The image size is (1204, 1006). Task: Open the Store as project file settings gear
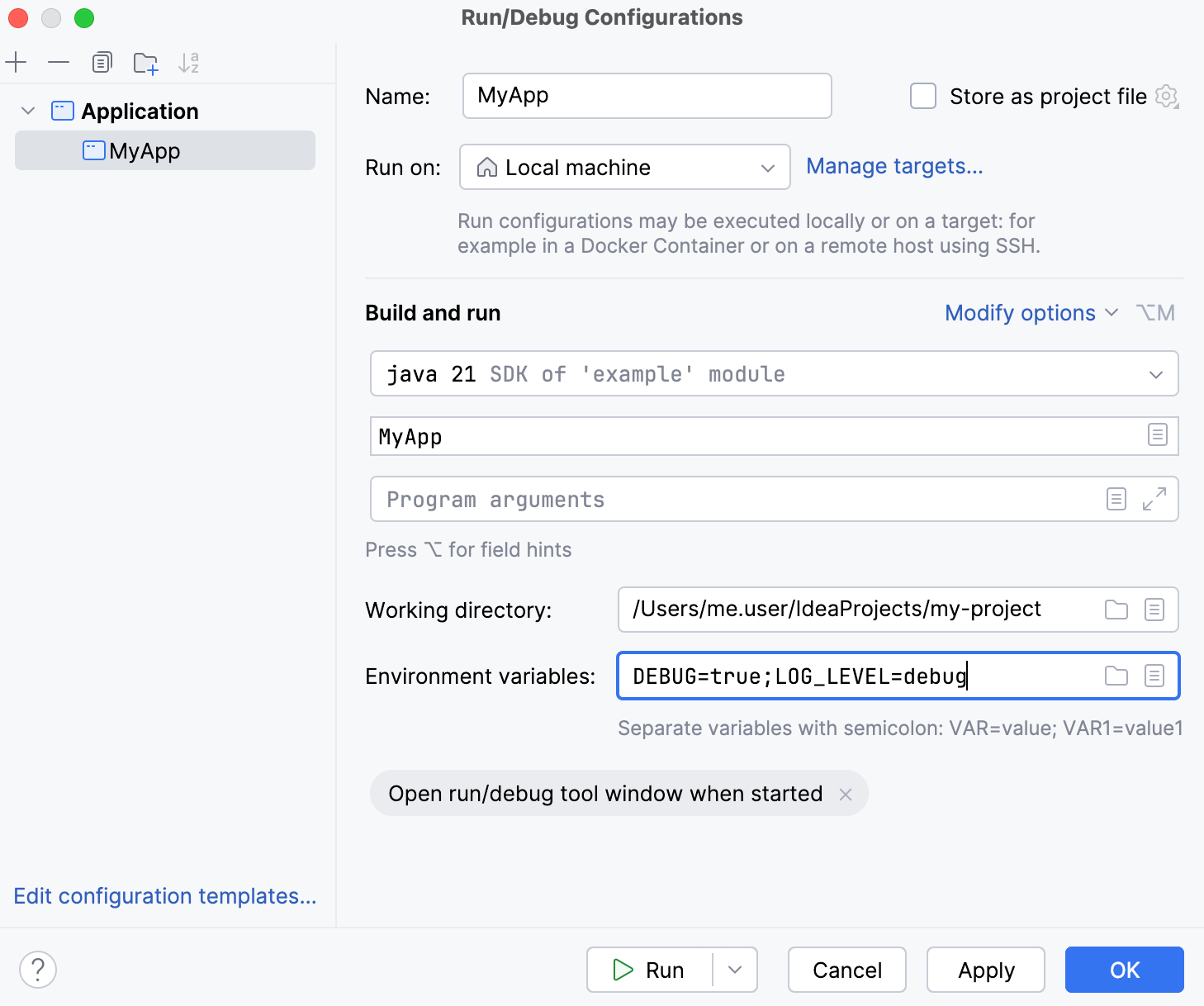click(1167, 97)
